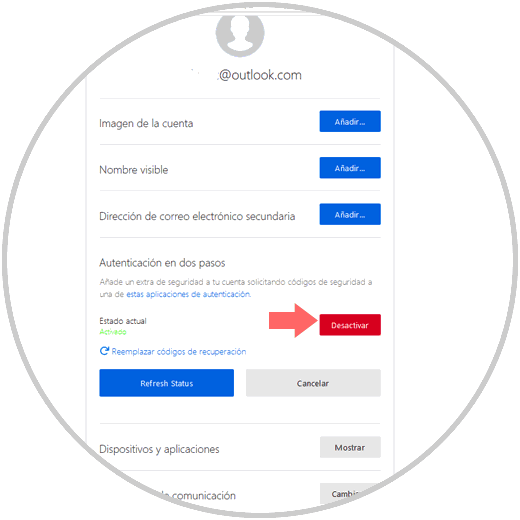The height and width of the screenshot is (520, 520).
Task: Click the refresh icon beside Reemplazar códigos
Action: point(104,351)
